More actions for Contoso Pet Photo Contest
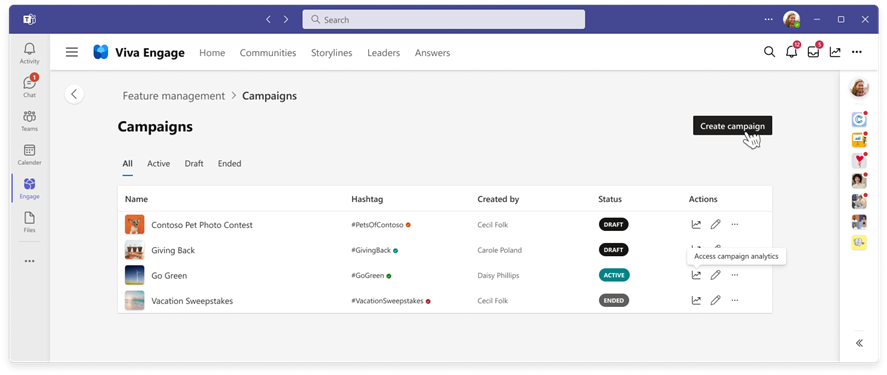The height and width of the screenshot is (375, 887). coord(735,225)
